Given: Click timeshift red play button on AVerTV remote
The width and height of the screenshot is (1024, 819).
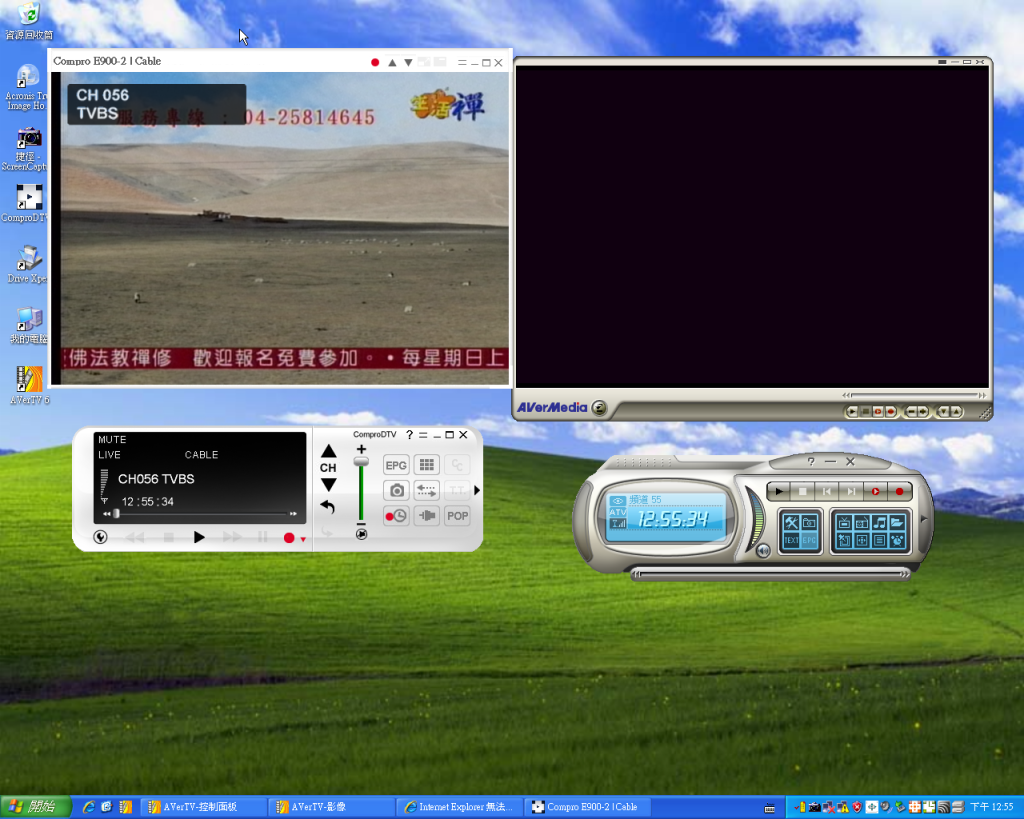Looking at the screenshot, I should click(x=875, y=491).
